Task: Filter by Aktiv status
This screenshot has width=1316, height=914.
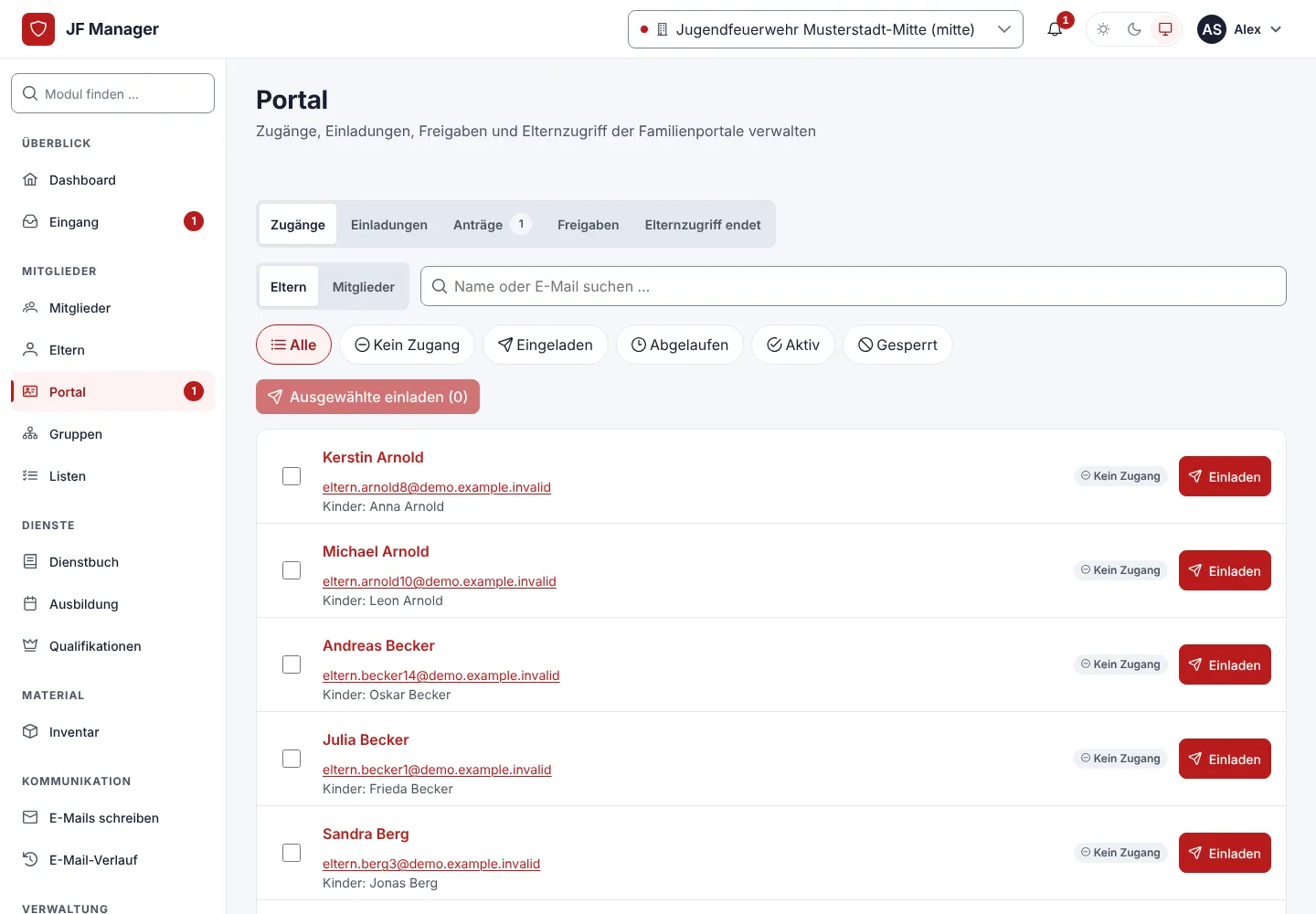Action: (x=793, y=345)
